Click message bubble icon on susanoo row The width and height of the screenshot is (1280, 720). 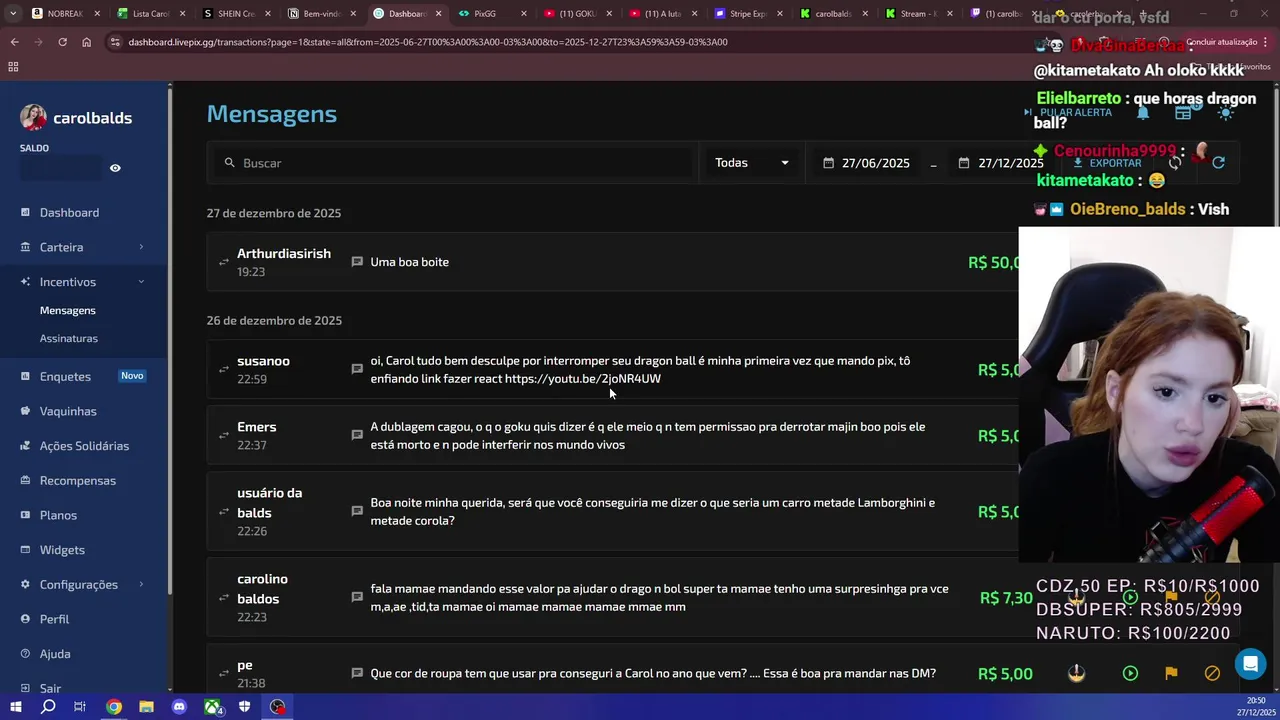pyautogui.click(x=357, y=369)
